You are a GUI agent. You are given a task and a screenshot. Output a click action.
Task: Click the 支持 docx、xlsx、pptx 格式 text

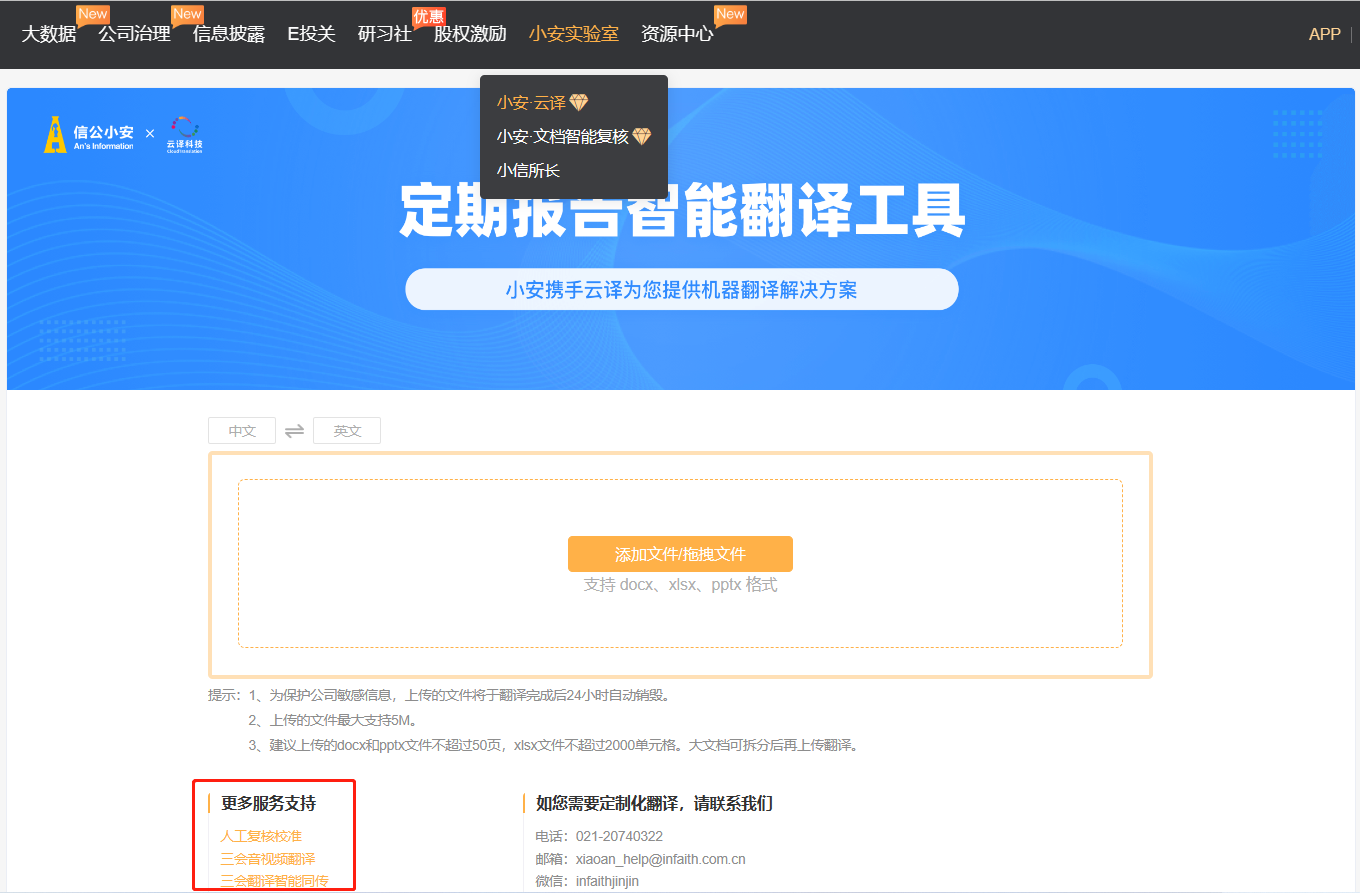[x=680, y=585]
